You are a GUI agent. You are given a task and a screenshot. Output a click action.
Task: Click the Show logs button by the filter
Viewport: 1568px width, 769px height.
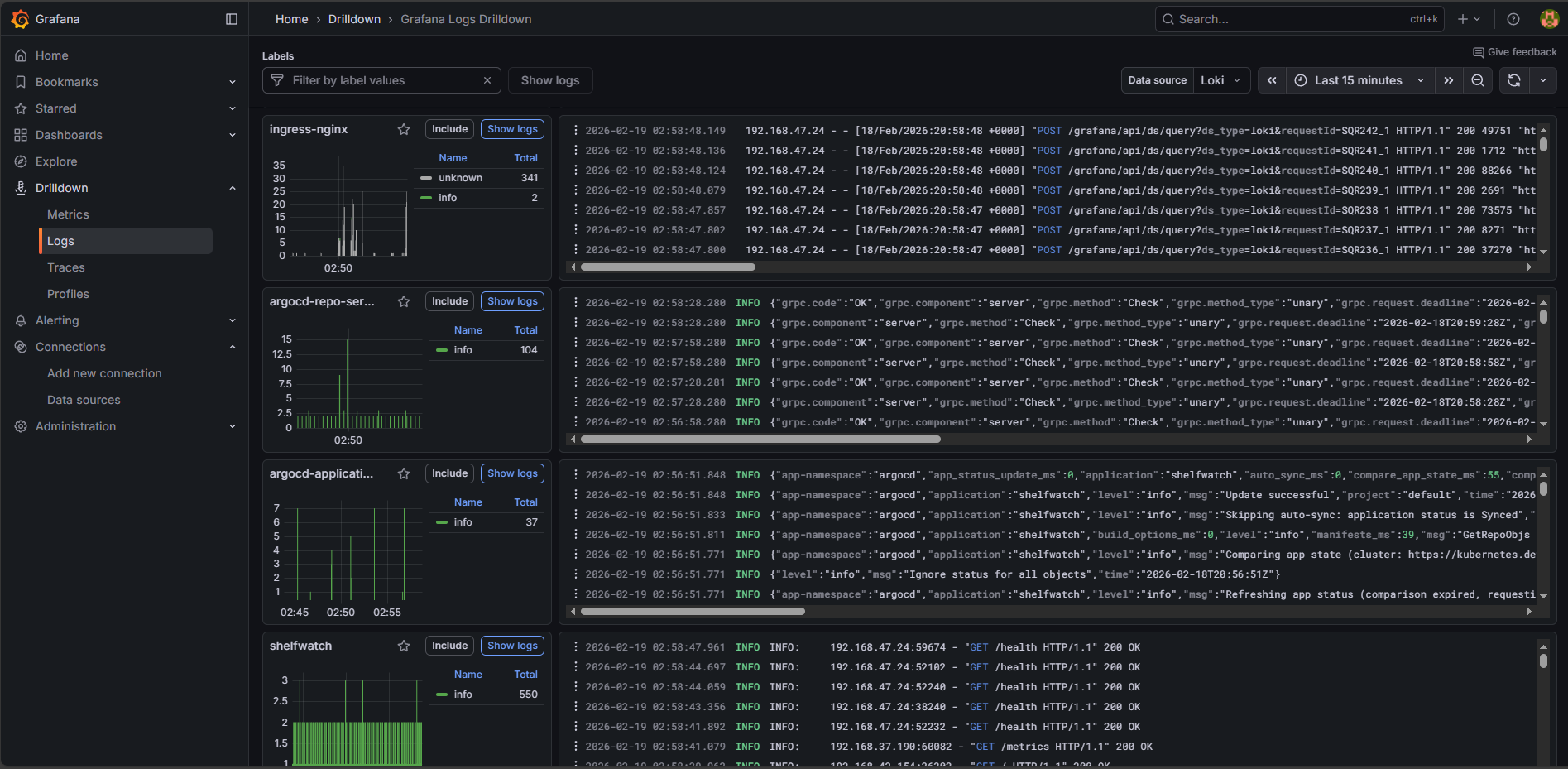click(x=550, y=80)
